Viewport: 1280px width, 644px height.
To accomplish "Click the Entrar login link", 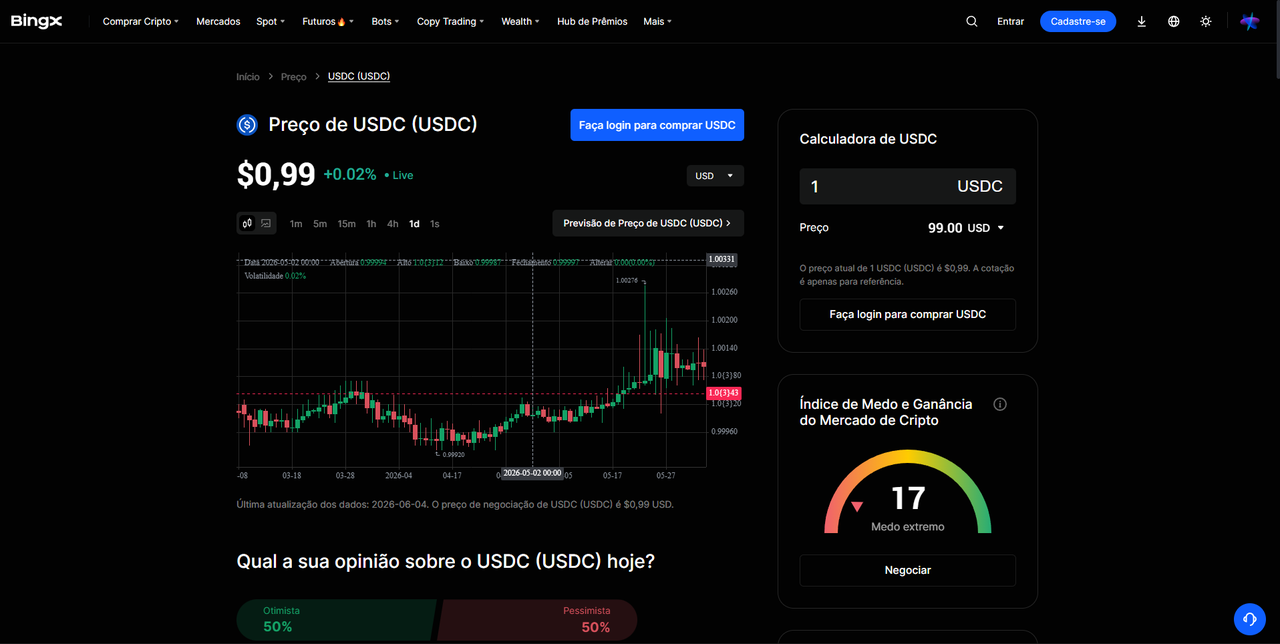I will pos(1010,21).
